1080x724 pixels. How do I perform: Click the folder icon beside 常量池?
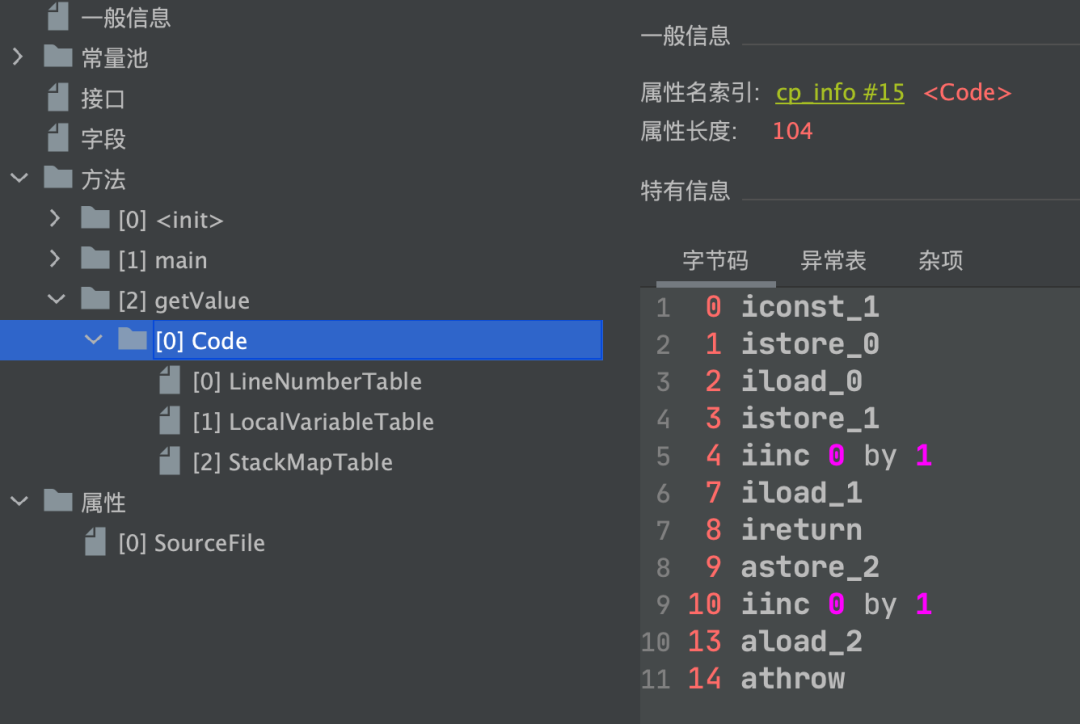click(58, 58)
